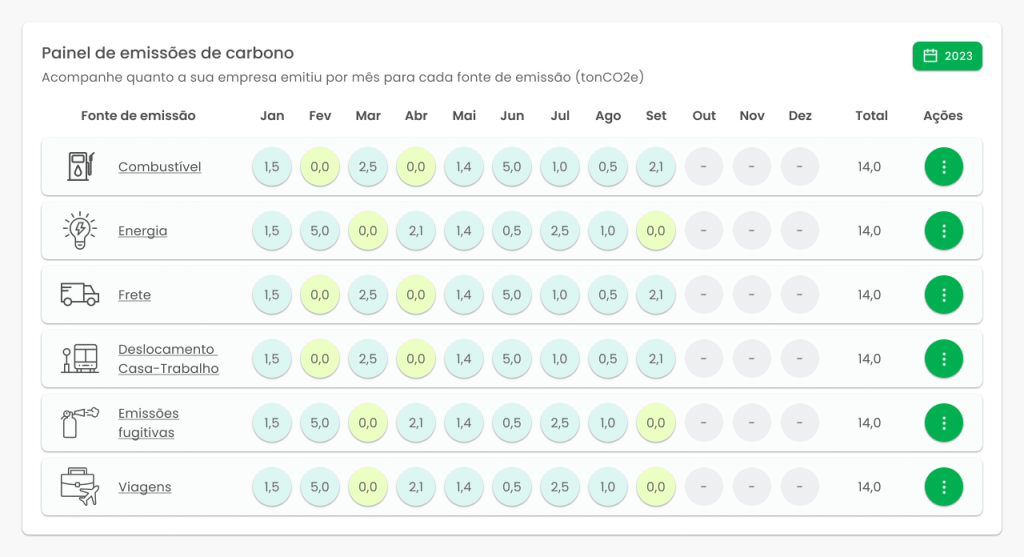The width and height of the screenshot is (1024, 557).
Task: Click the bus stop commute icon
Action: point(80,359)
